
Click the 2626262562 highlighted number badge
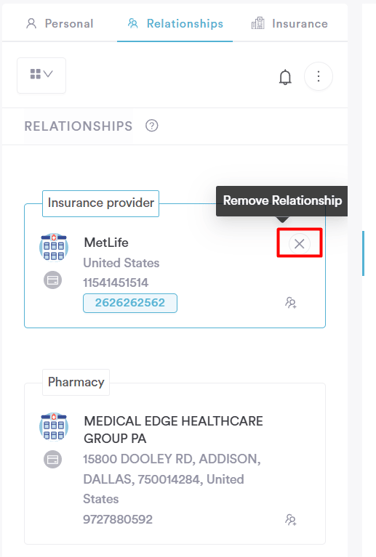tap(130, 303)
